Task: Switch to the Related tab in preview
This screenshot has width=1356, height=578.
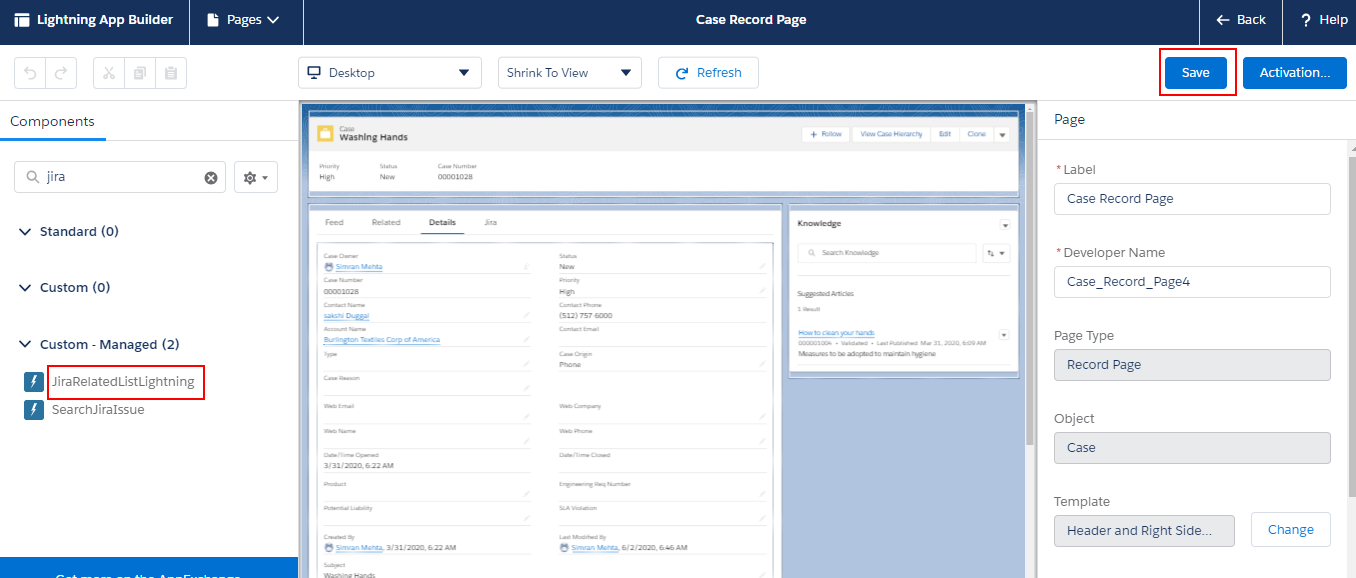Action: pyautogui.click(x=386, y=222)
